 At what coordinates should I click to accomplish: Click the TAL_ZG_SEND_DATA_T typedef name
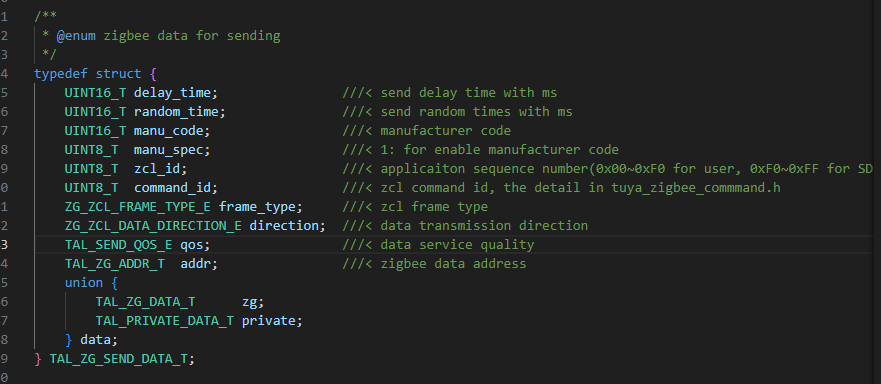(x=118, y=359)
